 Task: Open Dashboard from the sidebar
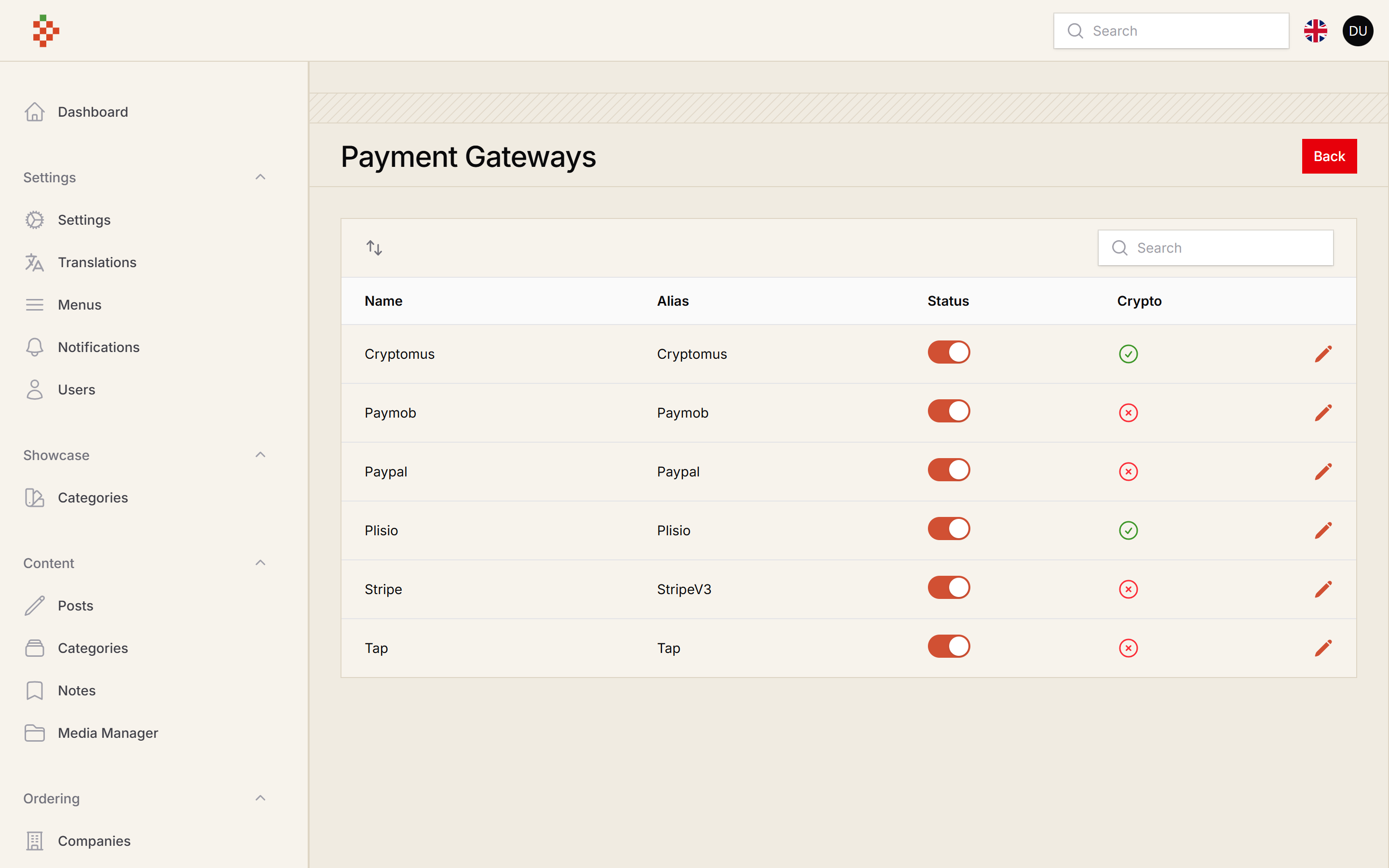pyautogui.click(x=93, y=112)
